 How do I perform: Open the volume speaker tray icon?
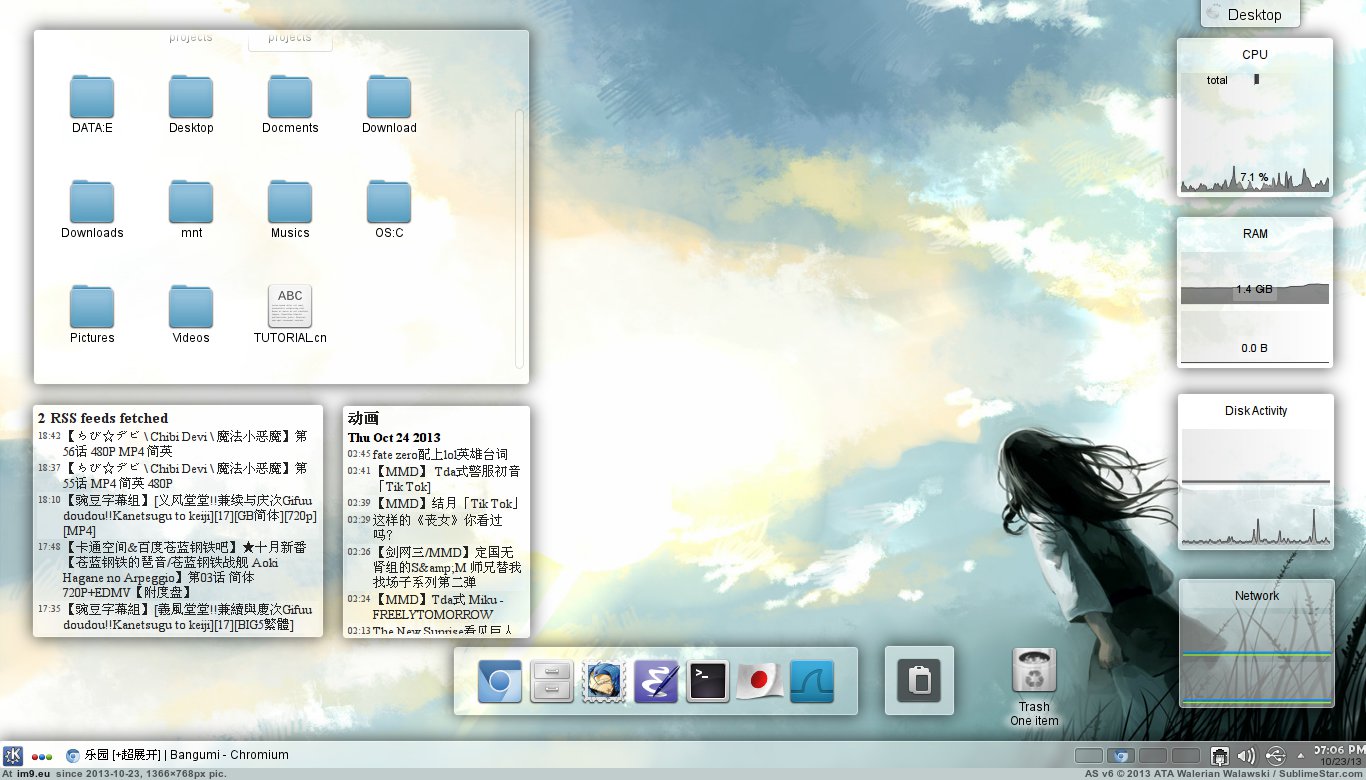(1246, 756)
